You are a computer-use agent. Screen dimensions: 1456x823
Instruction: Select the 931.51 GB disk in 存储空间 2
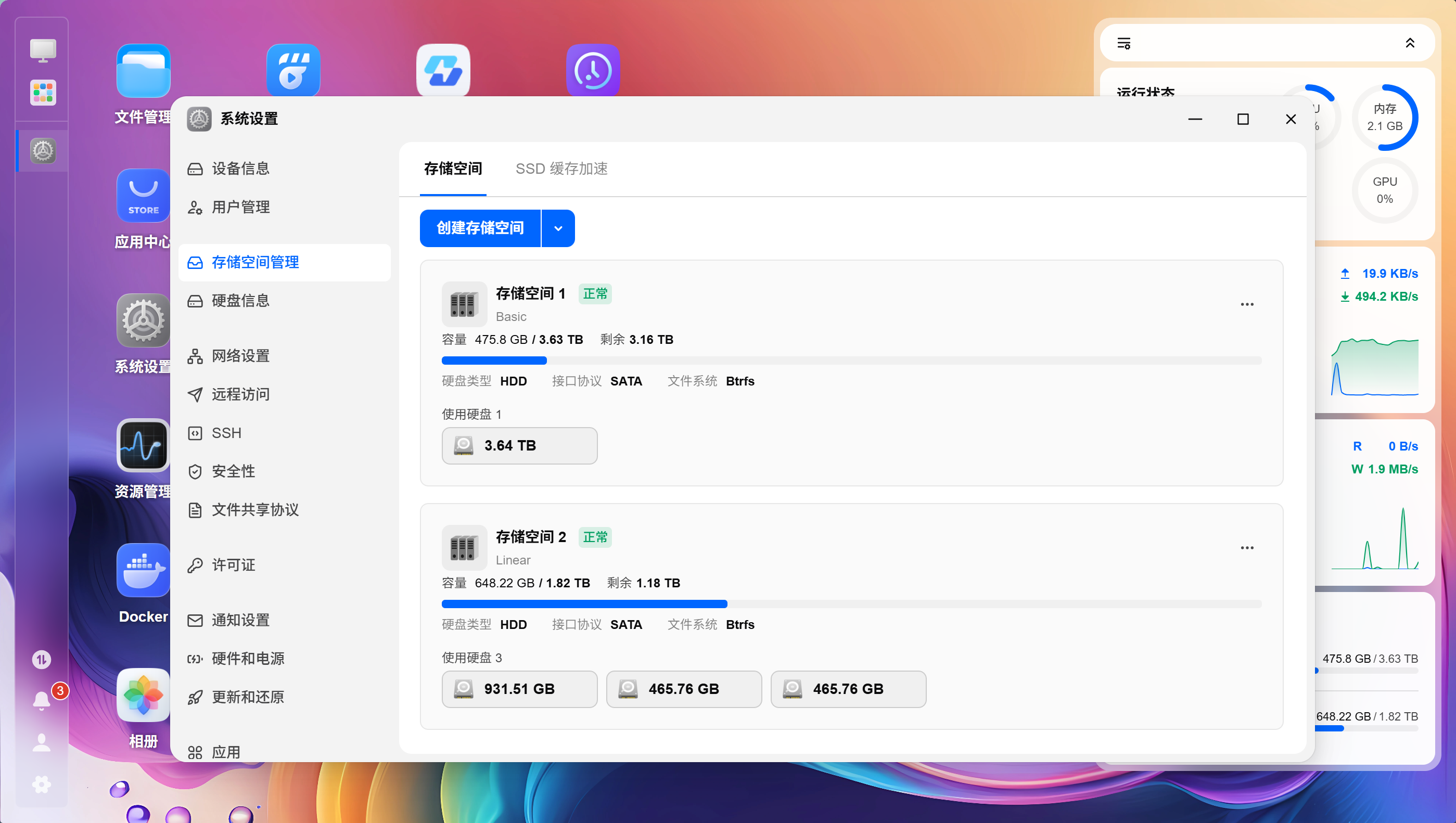coord(519,689)
